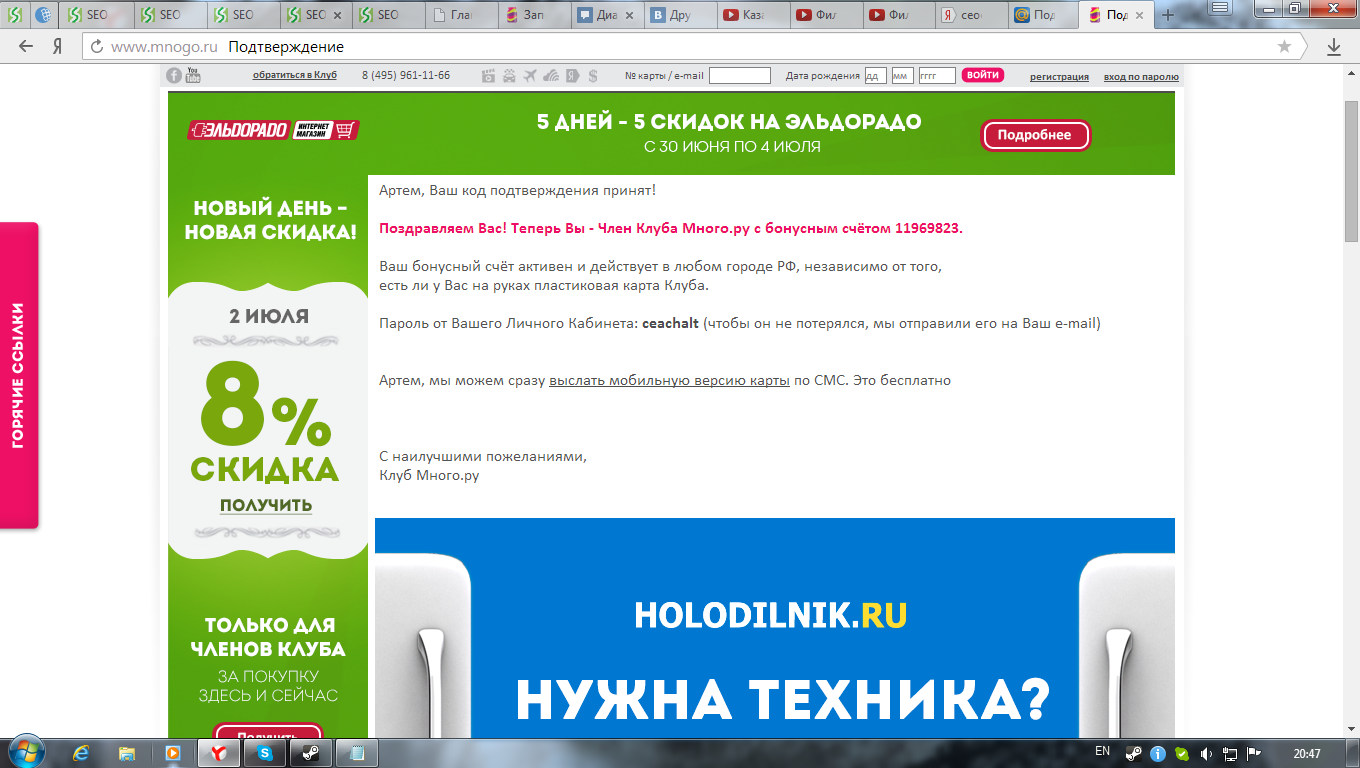Screen dimensions: 1360x768
Task: Bookmark this page with the star icon
Action: pos(1285,47)
